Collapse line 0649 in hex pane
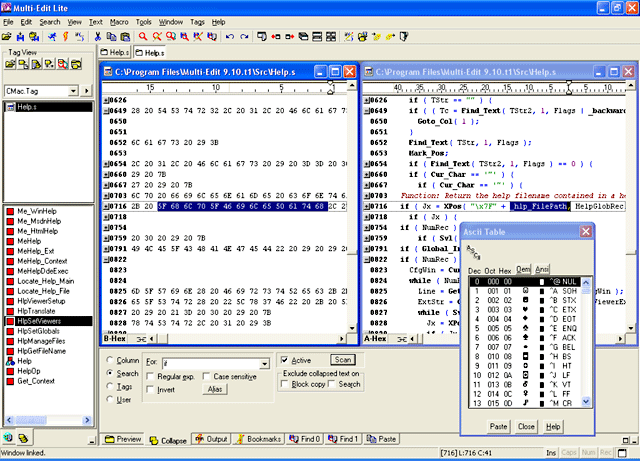The width and height of the screenshot is (640, 461). pyautogui.click(x=106, y=111)
